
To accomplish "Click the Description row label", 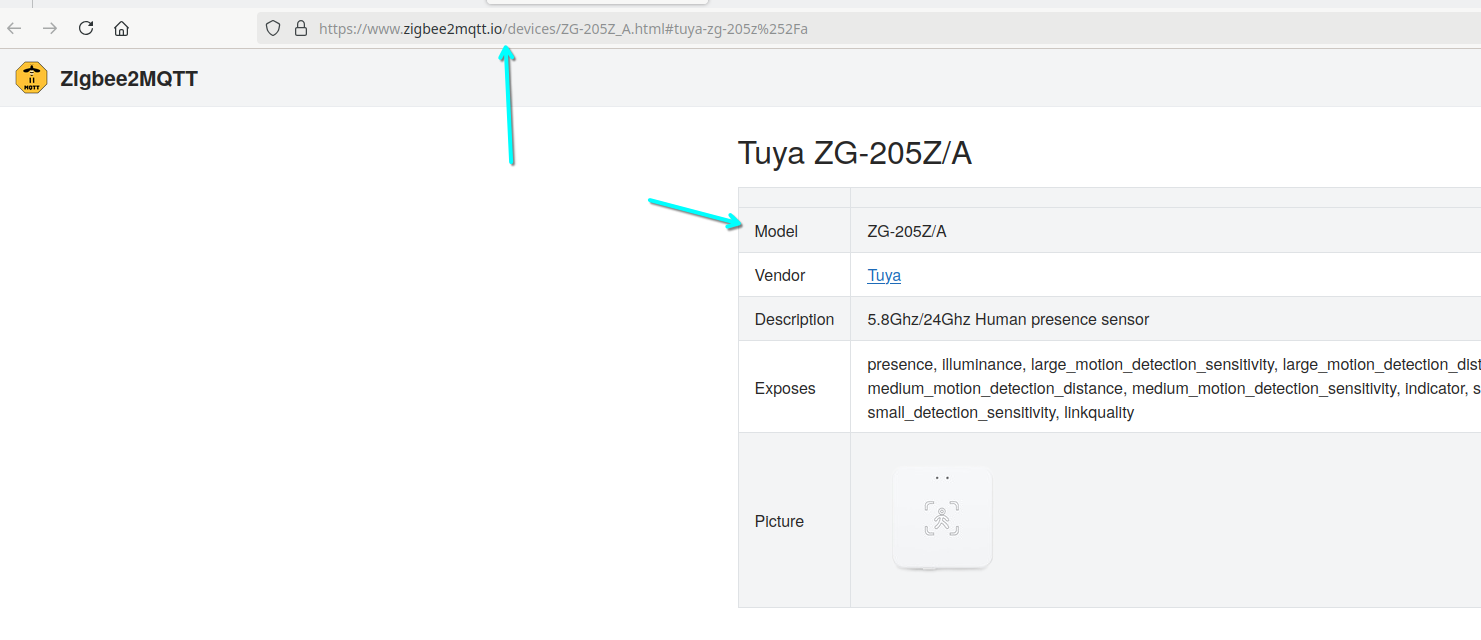I will [x=794, y=319].
